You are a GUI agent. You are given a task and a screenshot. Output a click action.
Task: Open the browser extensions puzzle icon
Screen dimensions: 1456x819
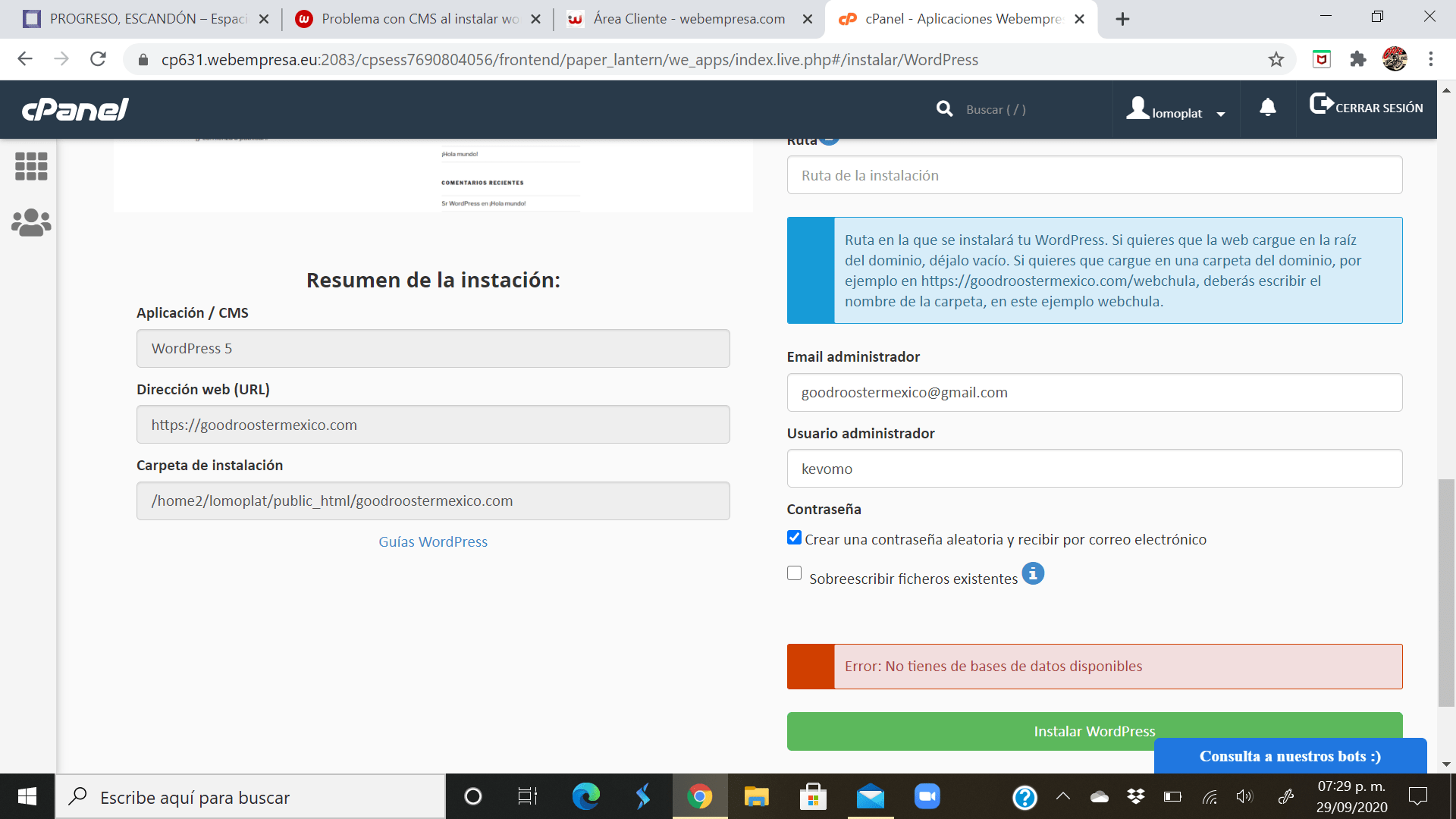pos(1358,59)
